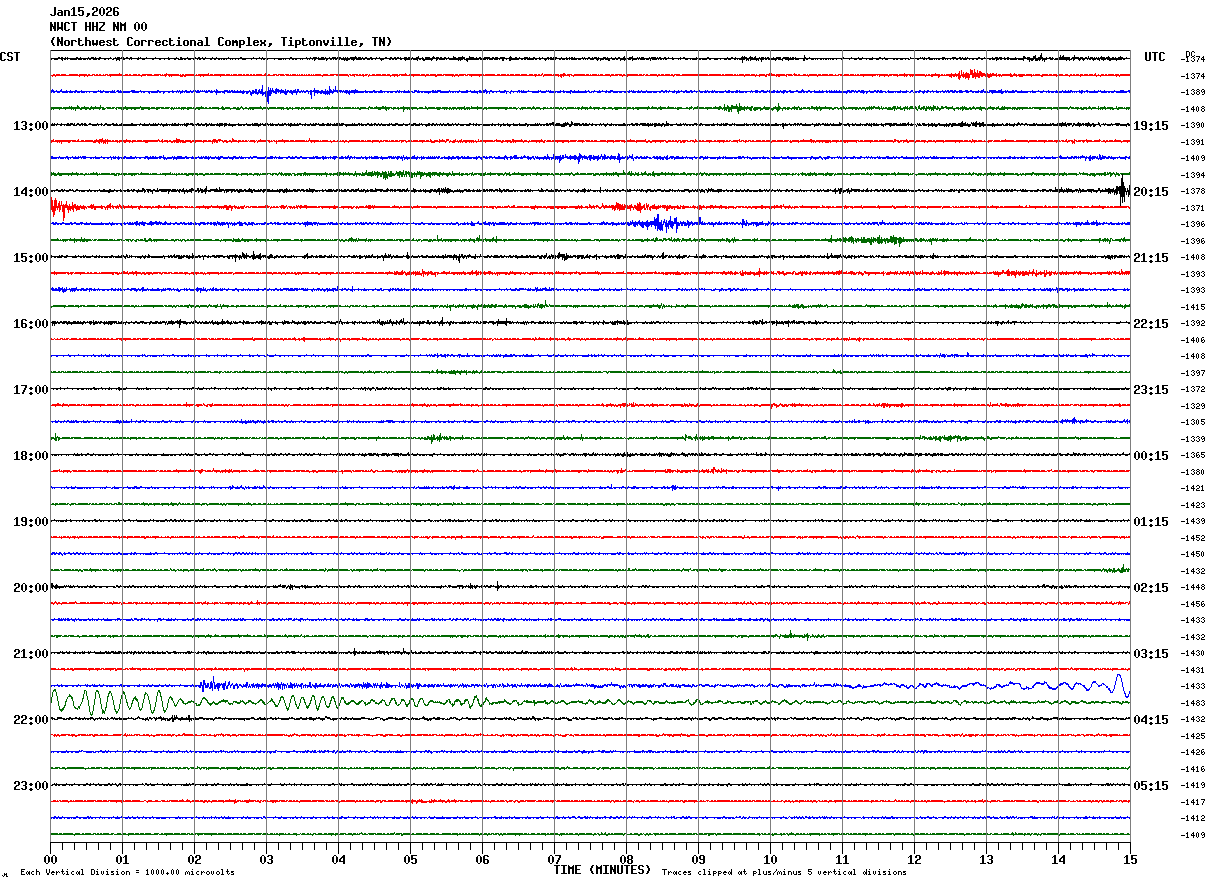The image size is (1210, 886).
Task: Click the "TIME (MINUTES)" axis title
Action: click(x=602, y=870)
